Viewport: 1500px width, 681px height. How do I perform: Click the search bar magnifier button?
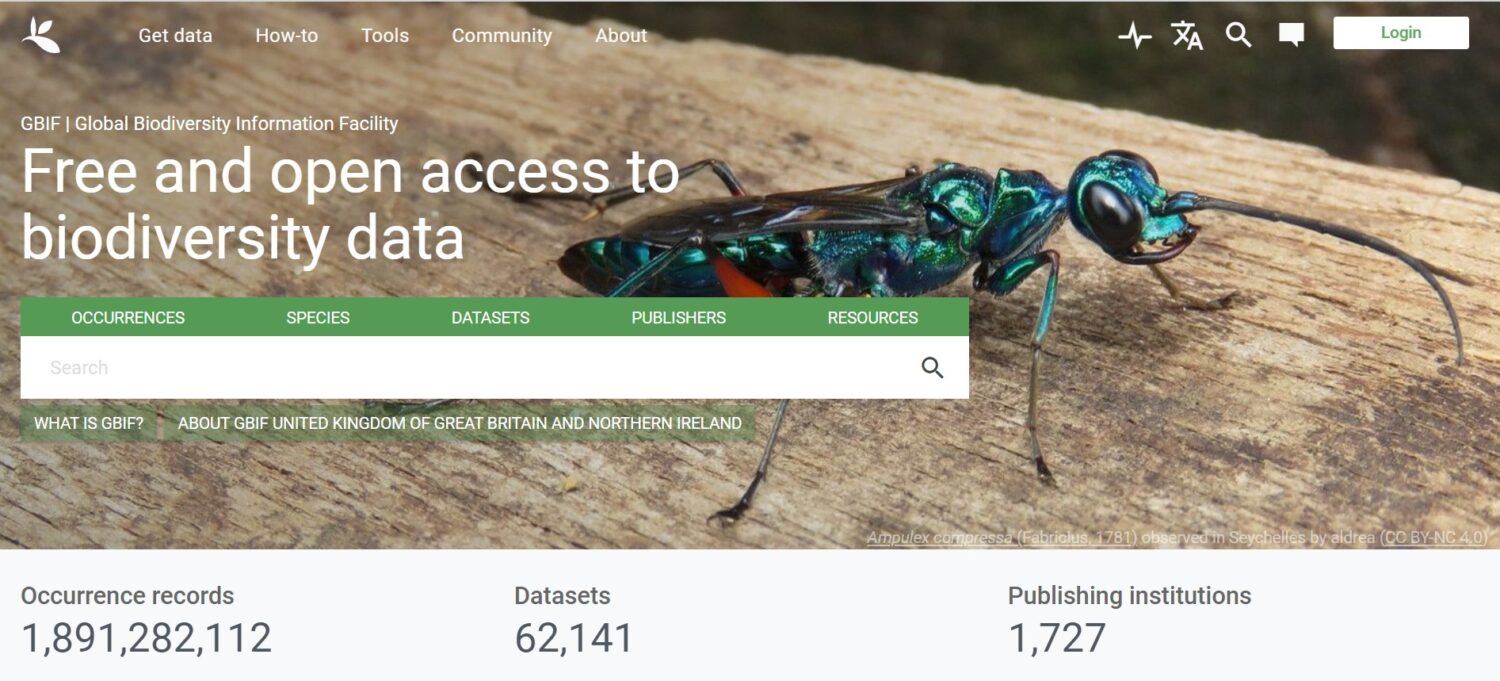[x=932, y=368]
